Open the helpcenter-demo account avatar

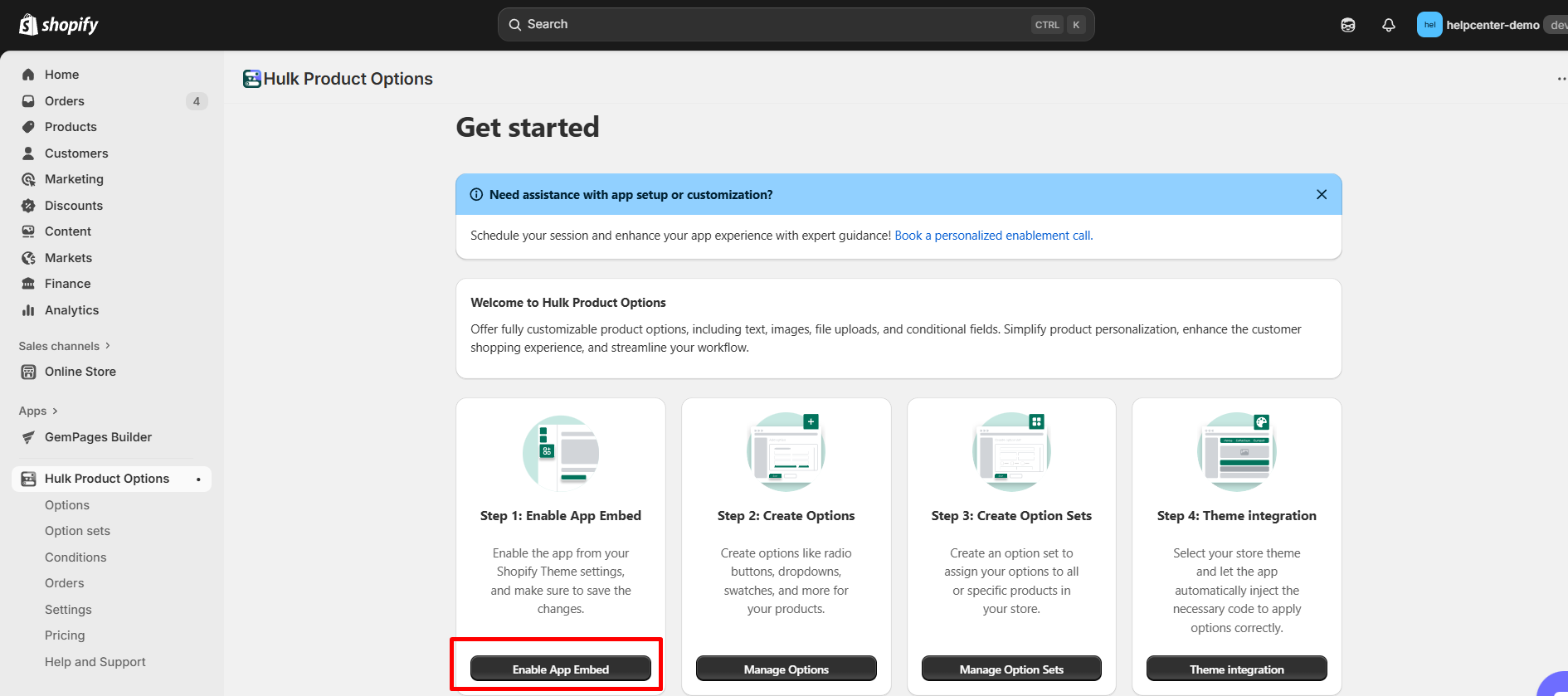pos(1429,25)
